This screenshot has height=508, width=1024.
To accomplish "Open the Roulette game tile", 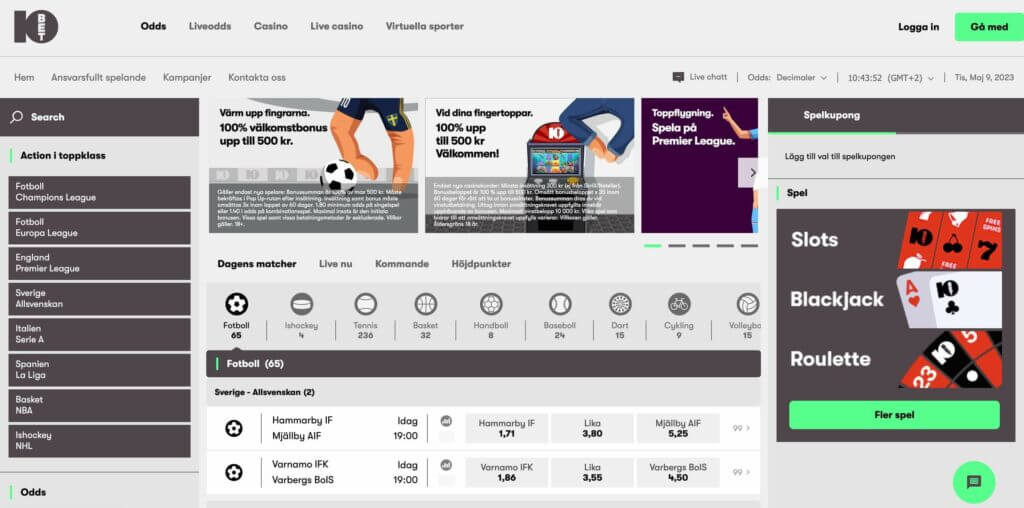I will pos(895,359).
